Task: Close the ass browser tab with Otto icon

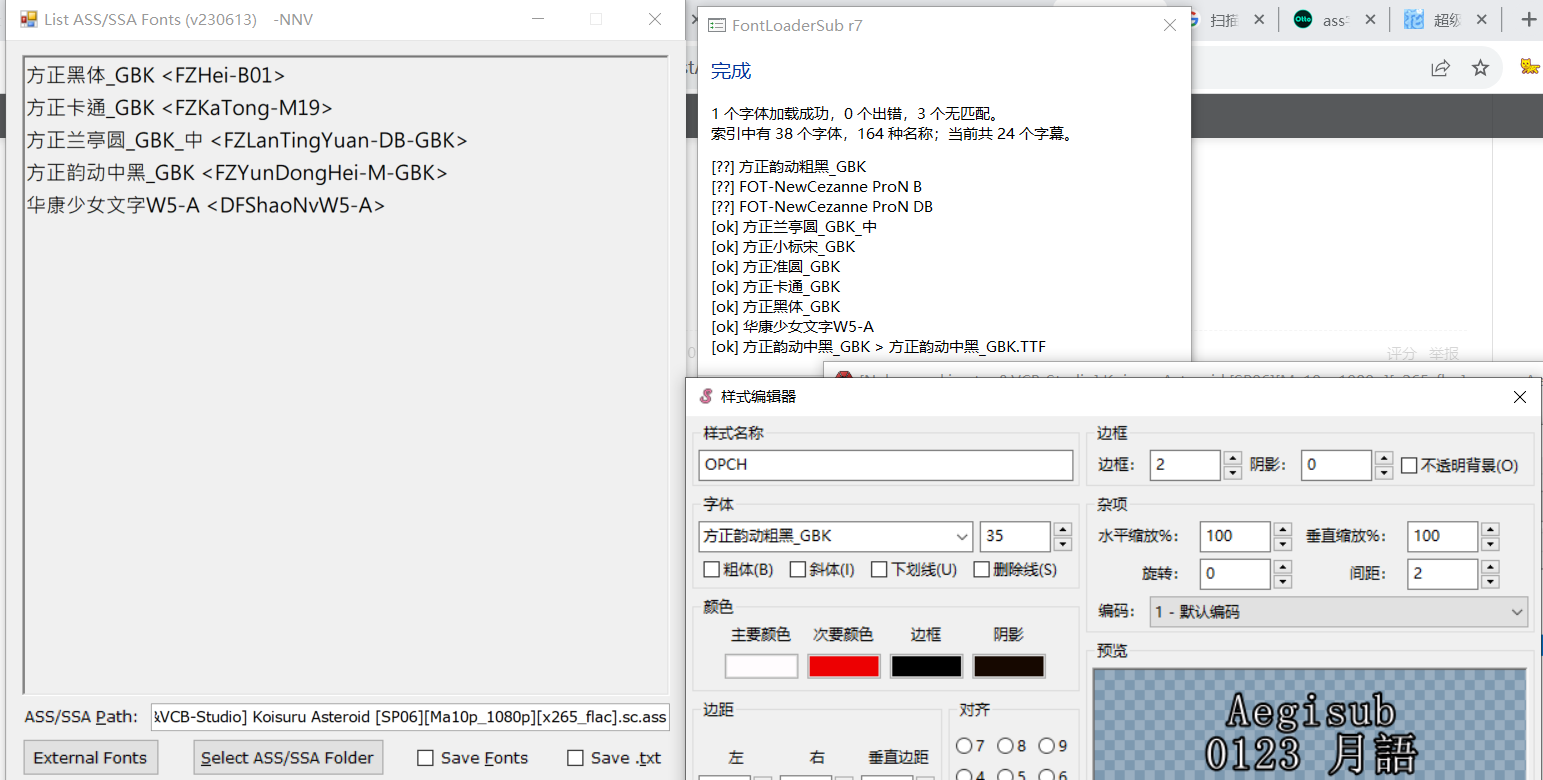Action: (1369, 19)
